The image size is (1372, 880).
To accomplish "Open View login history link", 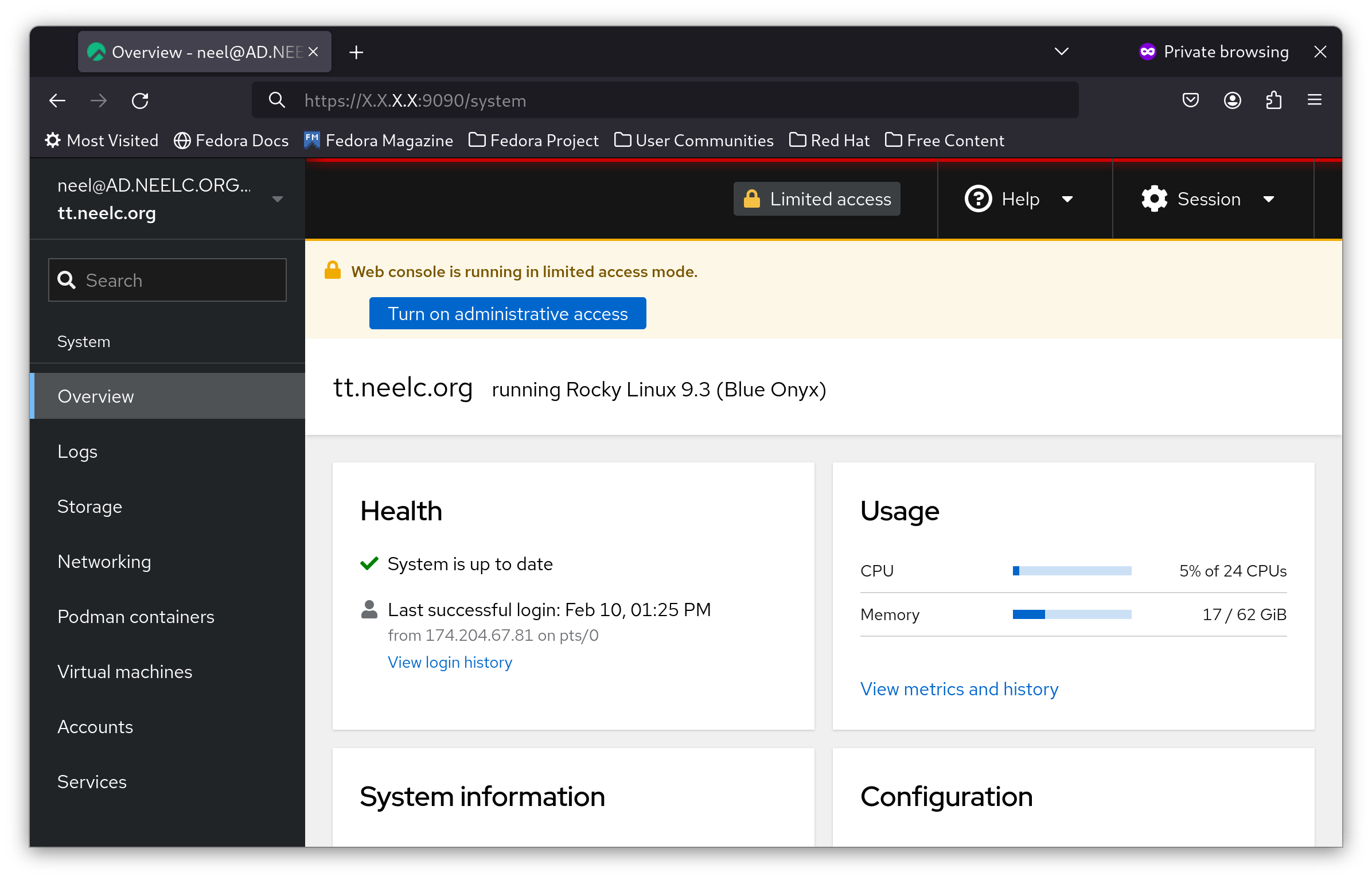I will click(450, 663).
